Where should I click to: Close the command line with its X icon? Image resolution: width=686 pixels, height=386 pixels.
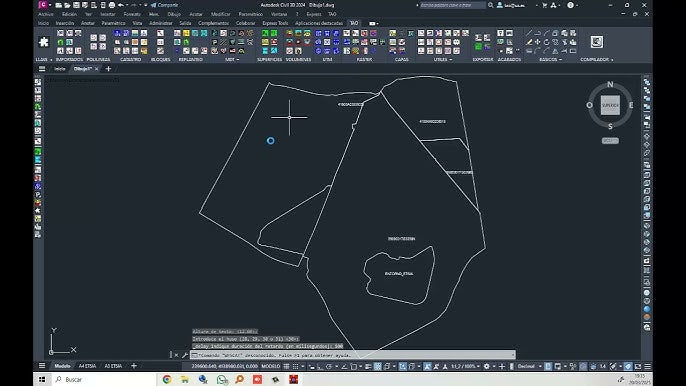coord(176,355)
